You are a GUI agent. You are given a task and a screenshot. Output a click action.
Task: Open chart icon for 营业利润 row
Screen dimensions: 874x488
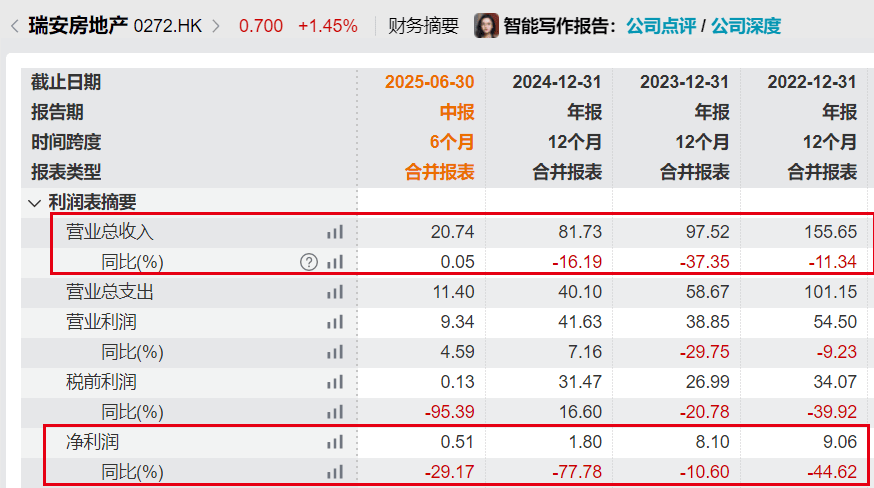point(334,322)
